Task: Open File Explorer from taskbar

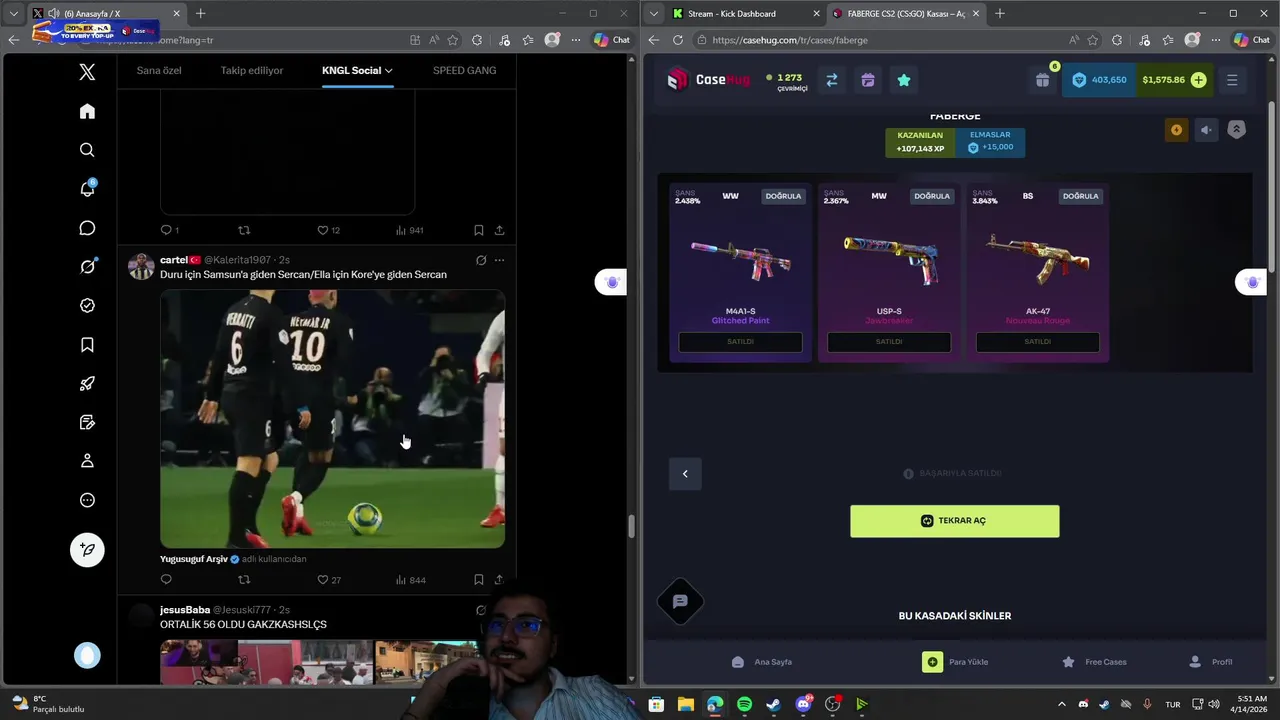Action: 685,704
